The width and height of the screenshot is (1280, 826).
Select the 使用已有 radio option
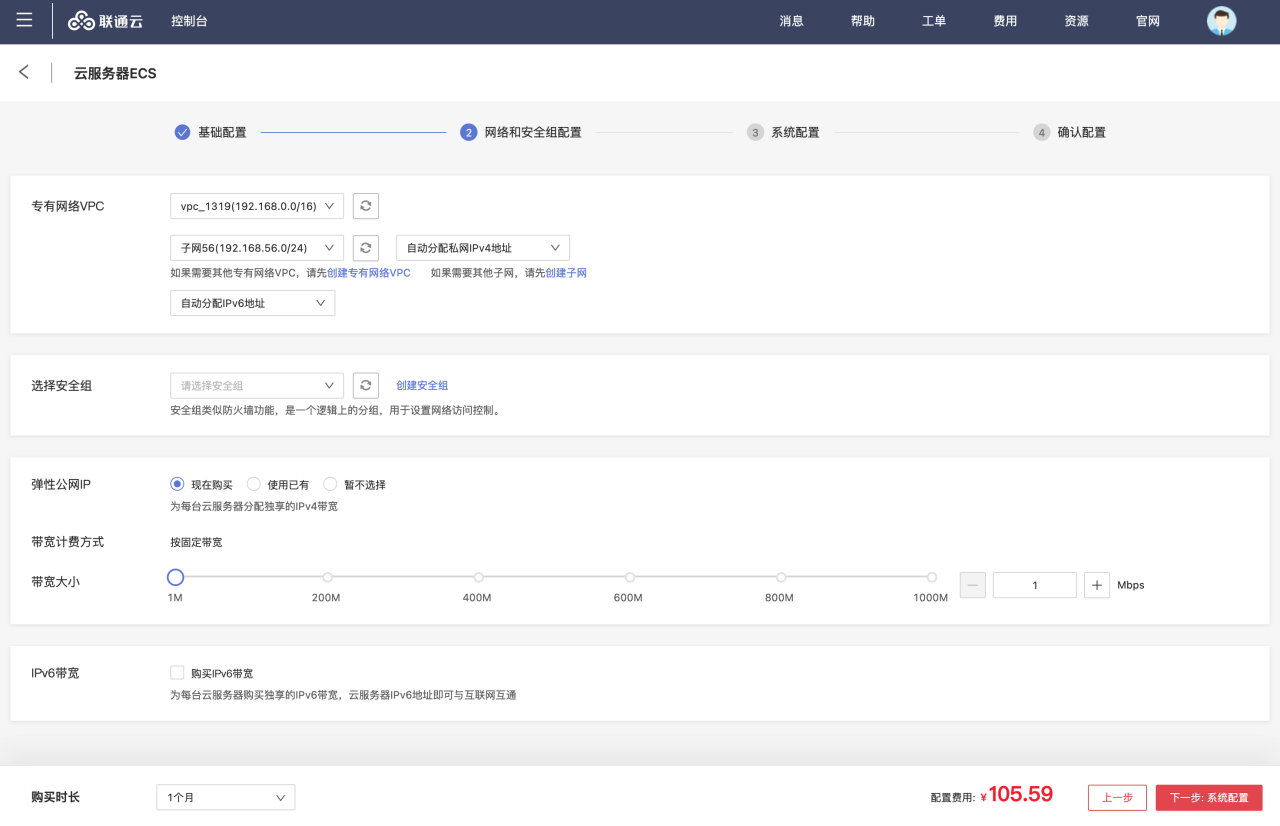tap(254, 485)
